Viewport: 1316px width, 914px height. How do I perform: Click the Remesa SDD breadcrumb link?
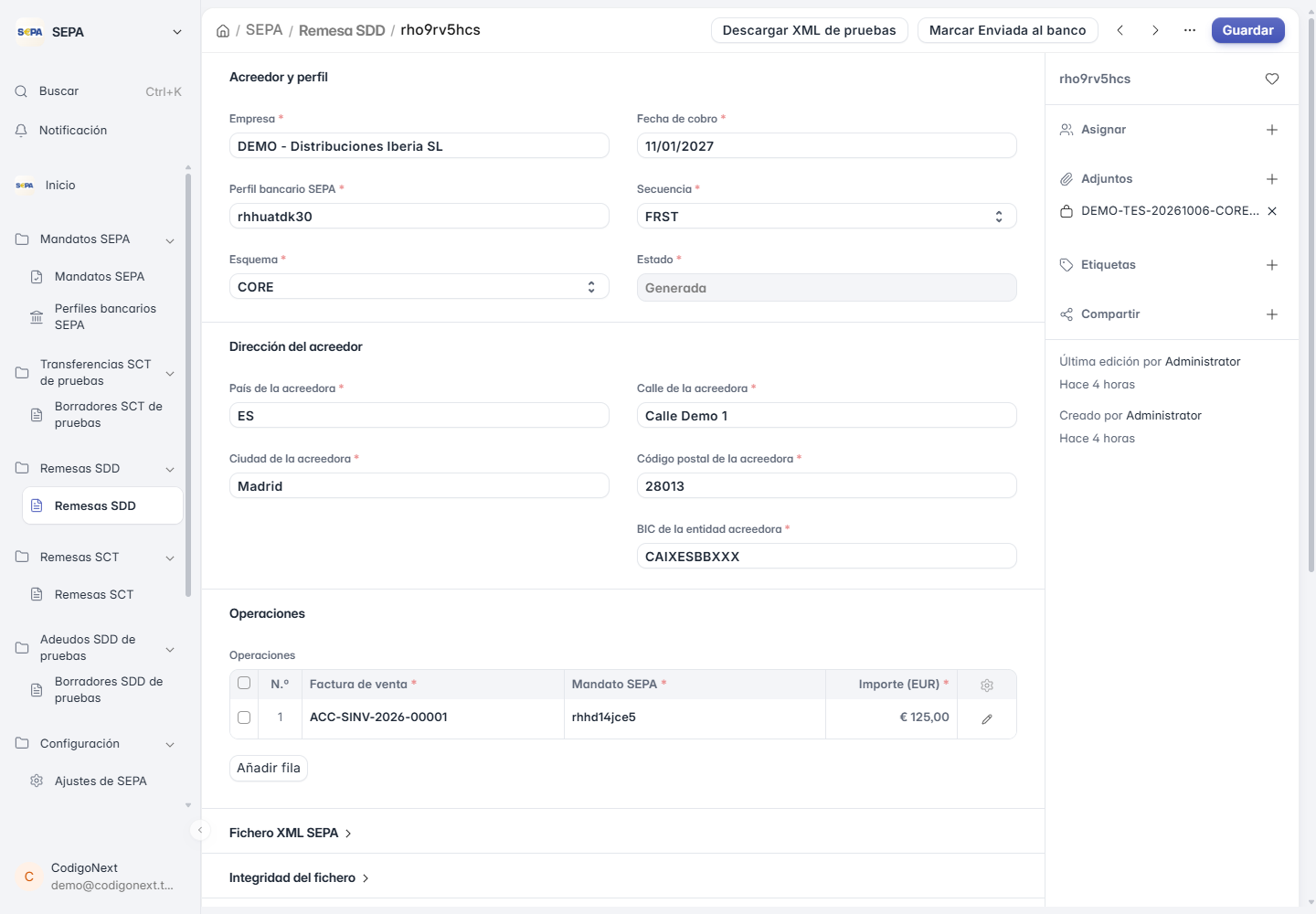click(342, 30)
